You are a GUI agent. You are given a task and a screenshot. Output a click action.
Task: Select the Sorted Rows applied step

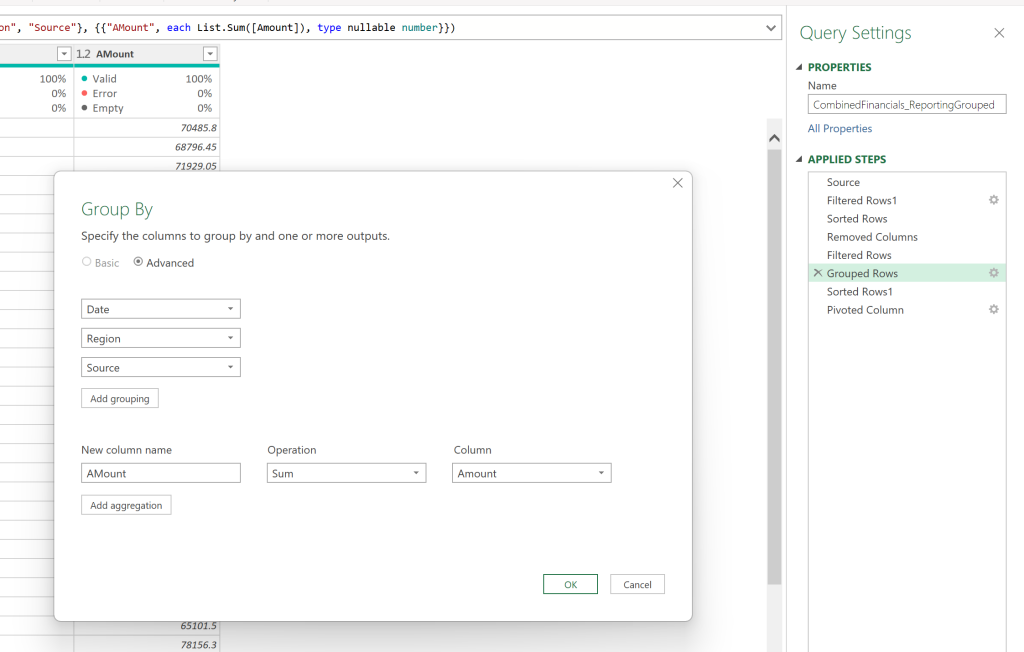(x=906, y=219)
